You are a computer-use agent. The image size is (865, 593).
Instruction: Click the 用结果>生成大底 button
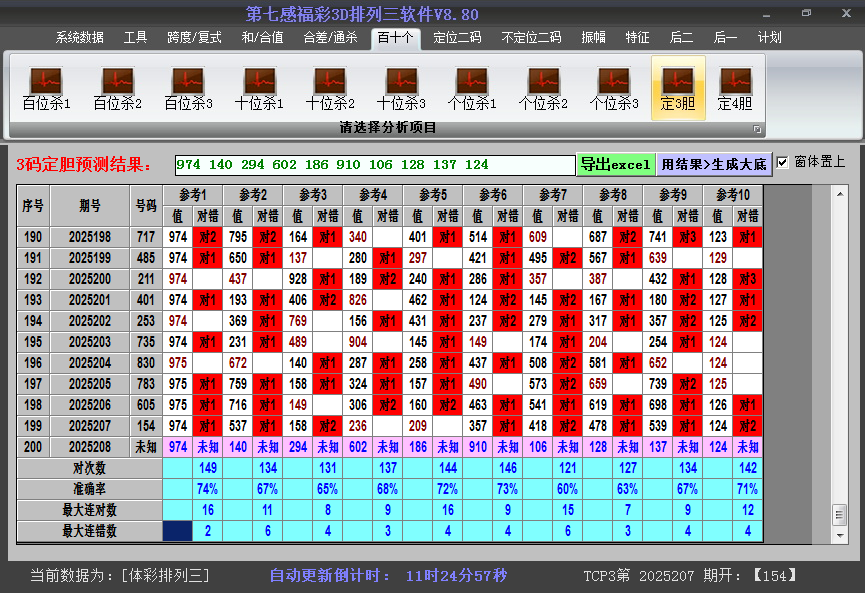click(714, 164)
